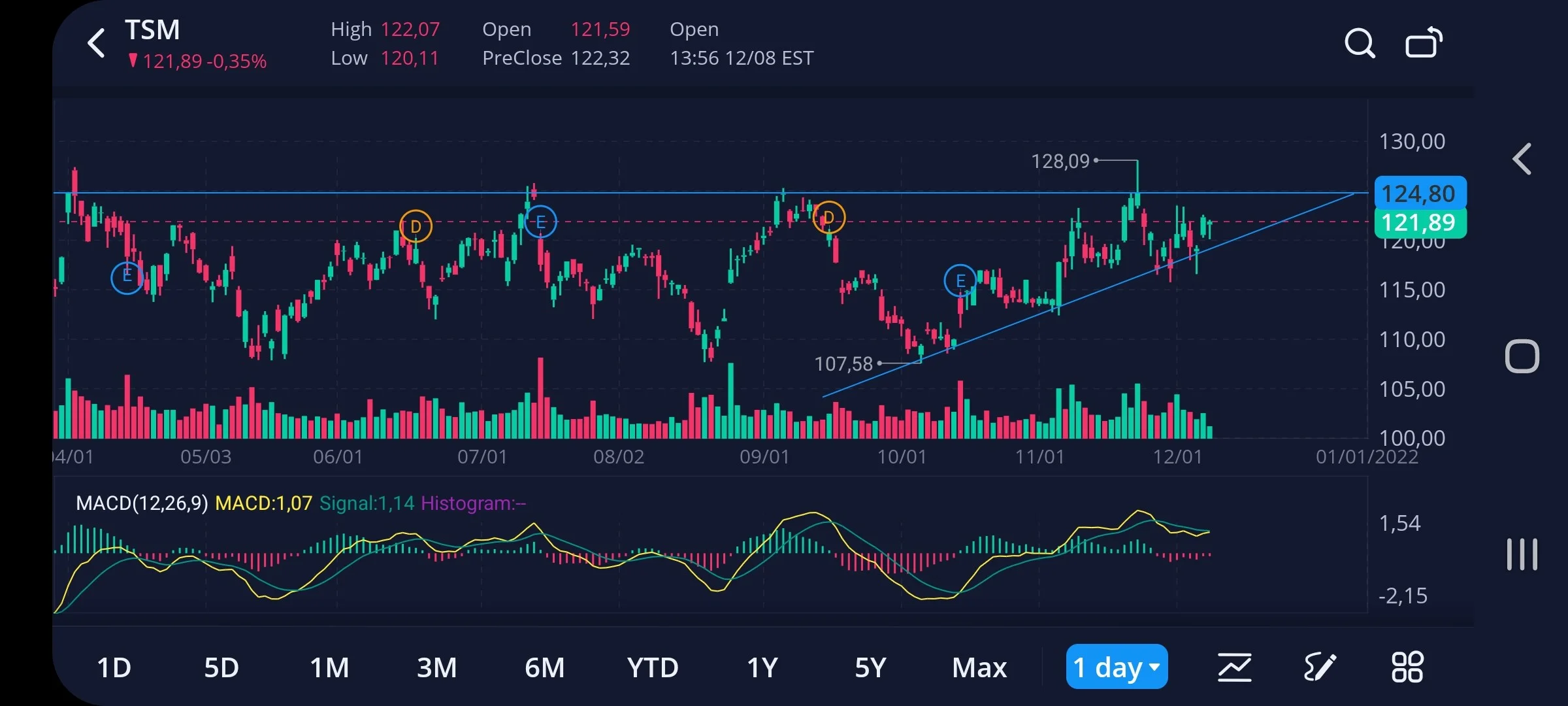Tap the -2,15 MACD axis label

[1403, 596]
